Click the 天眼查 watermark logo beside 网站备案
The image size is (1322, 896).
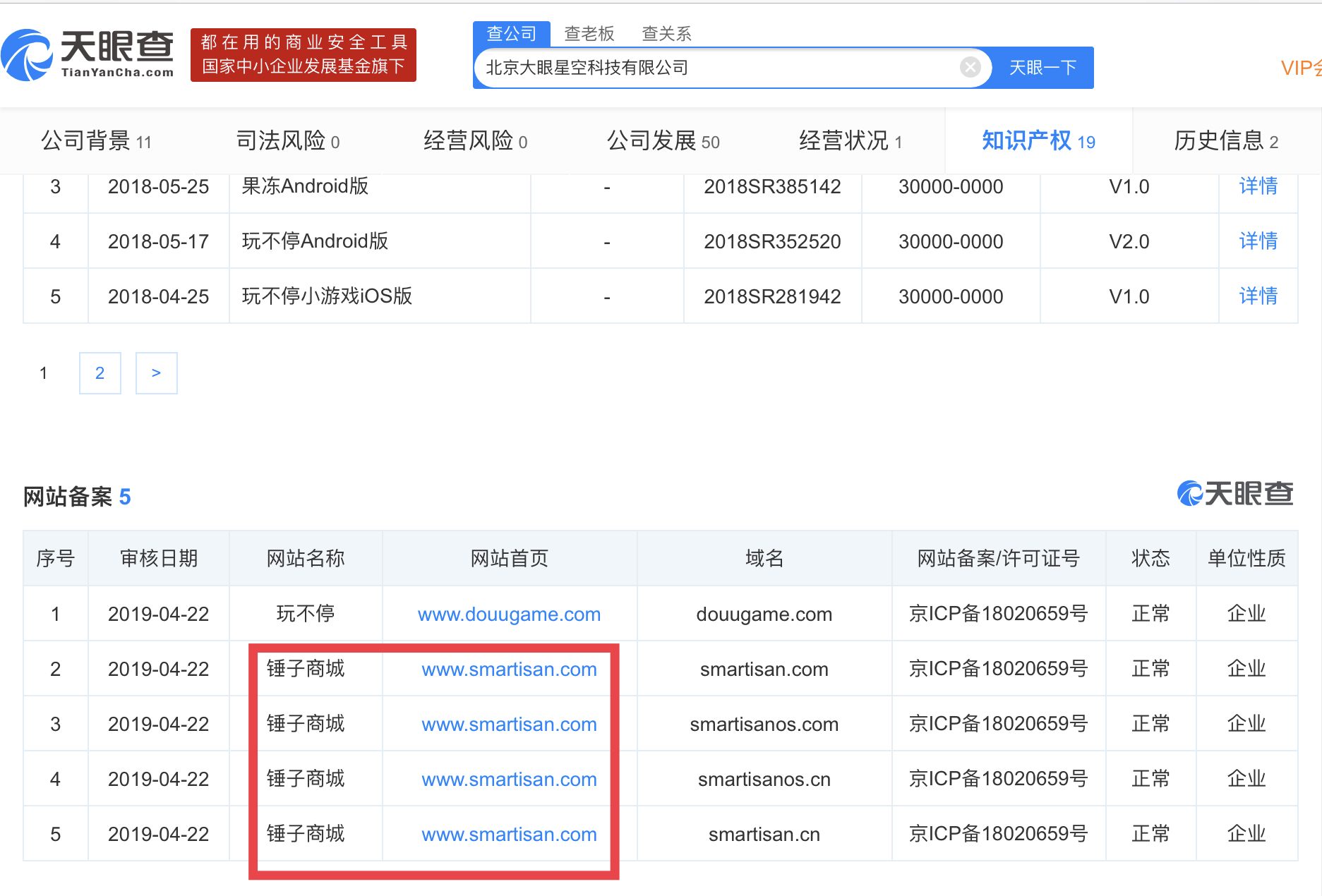(1234, 493)
